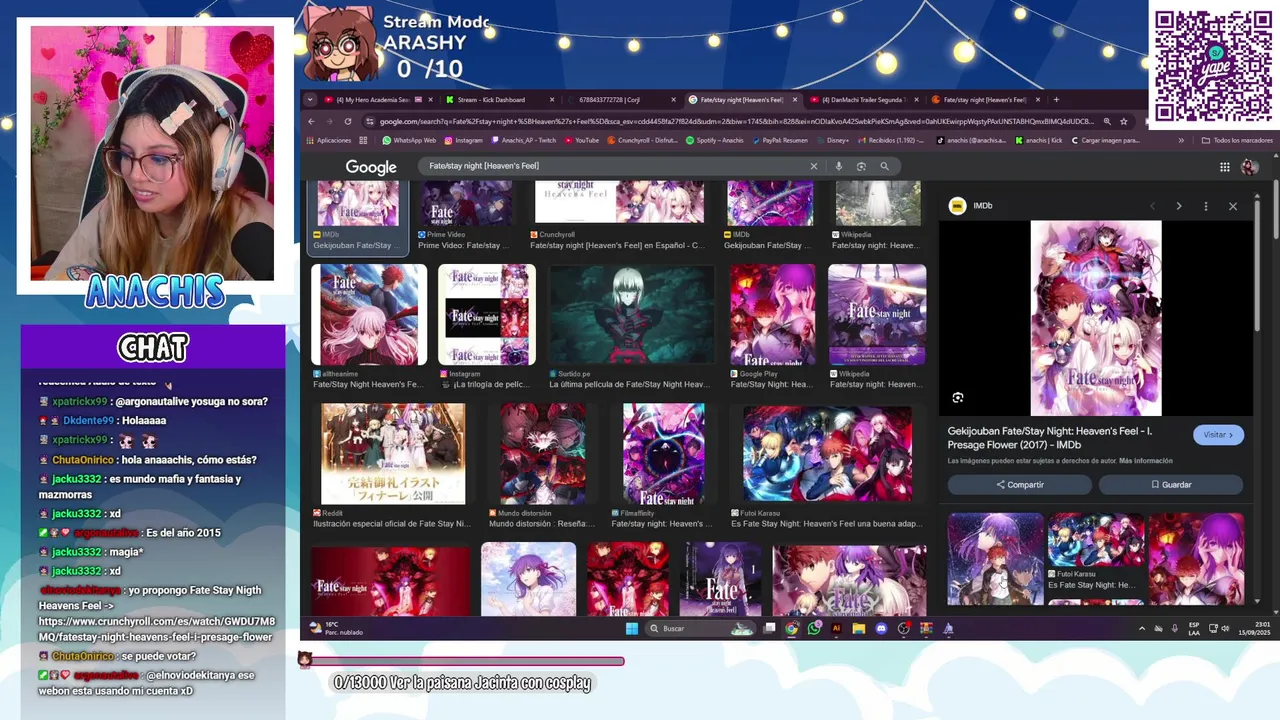1280x720 pixels.
Task: Bookmark this page with the star
Action: click(1124, 121)
